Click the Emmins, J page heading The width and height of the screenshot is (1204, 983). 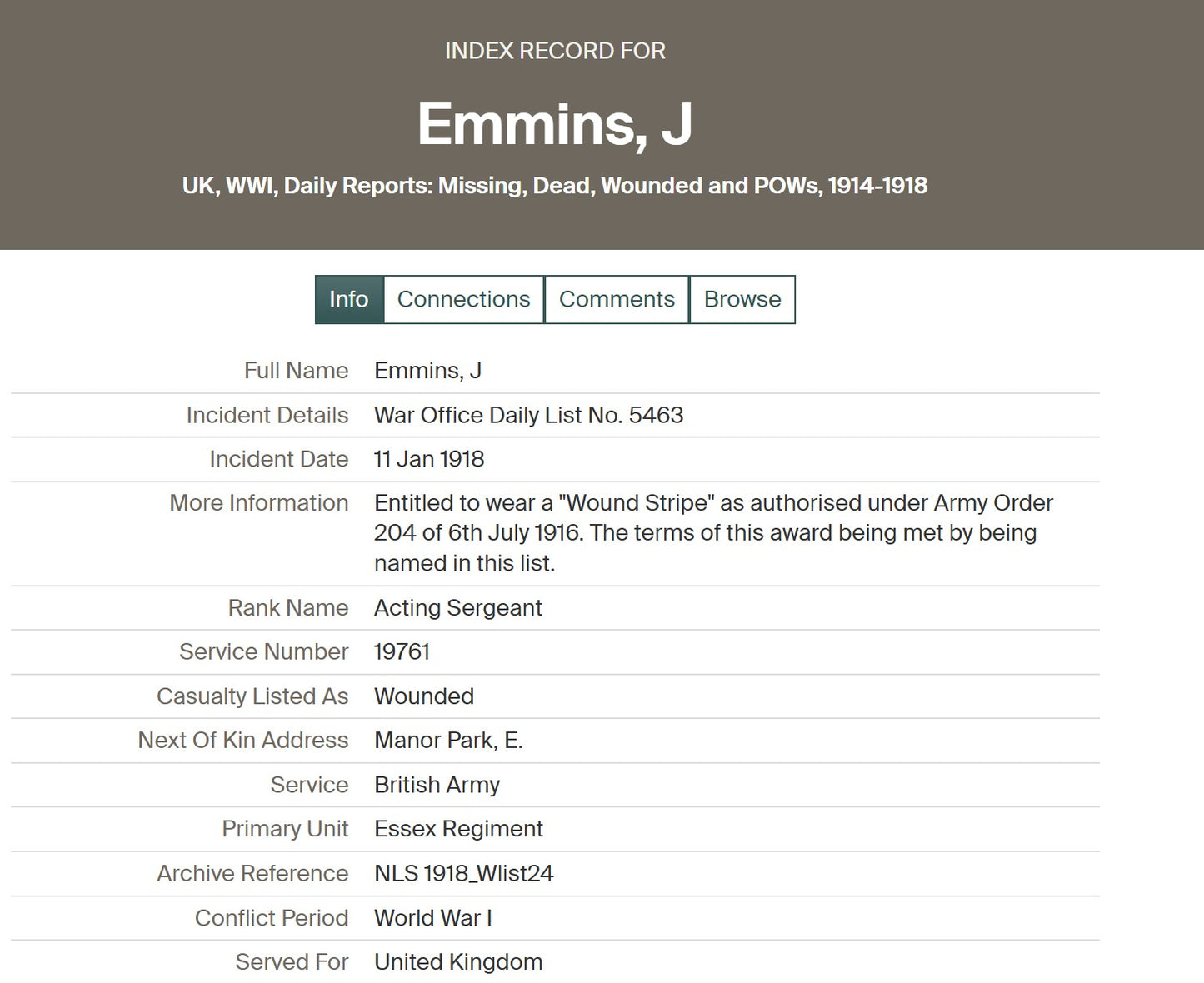point(555,124)
